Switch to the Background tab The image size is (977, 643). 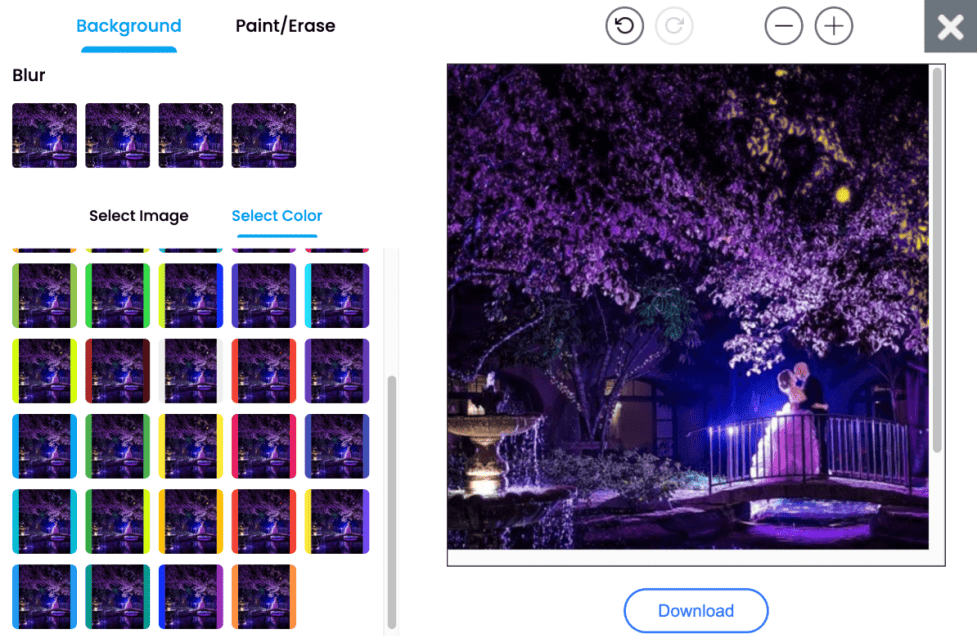(x=128, y=26)
